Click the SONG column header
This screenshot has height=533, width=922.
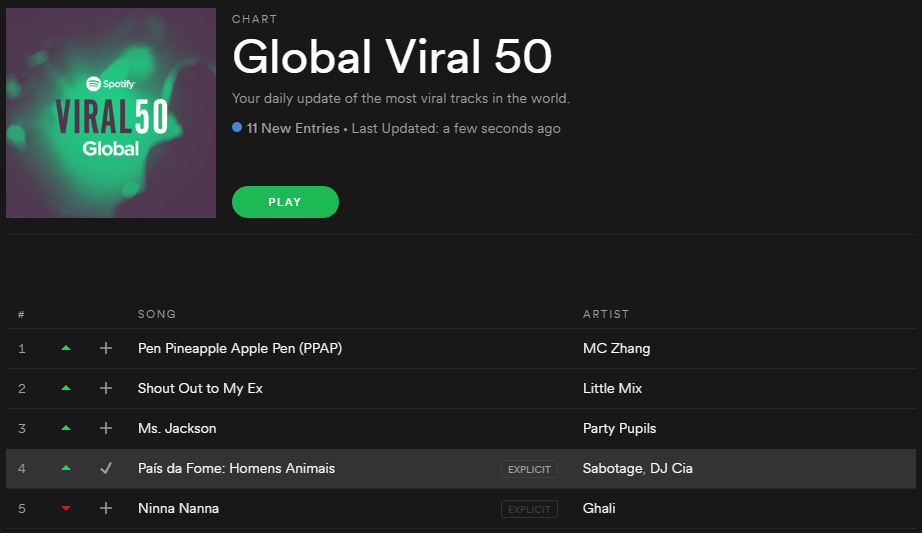coord(157,314)
